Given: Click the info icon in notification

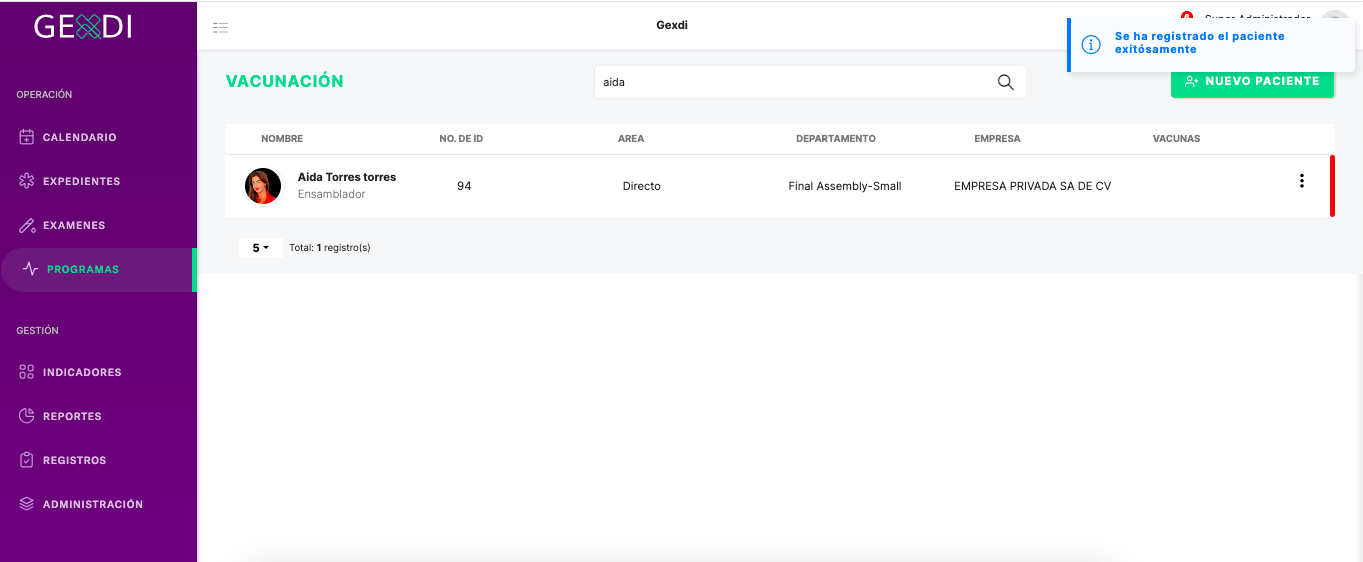Looking at the screenshot, I should coord(1092,44).
